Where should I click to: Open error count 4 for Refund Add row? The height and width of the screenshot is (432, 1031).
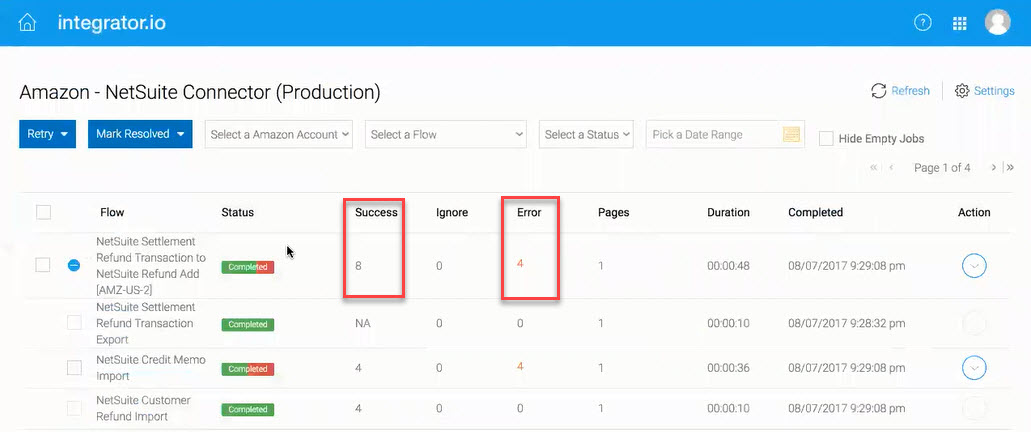519,264
